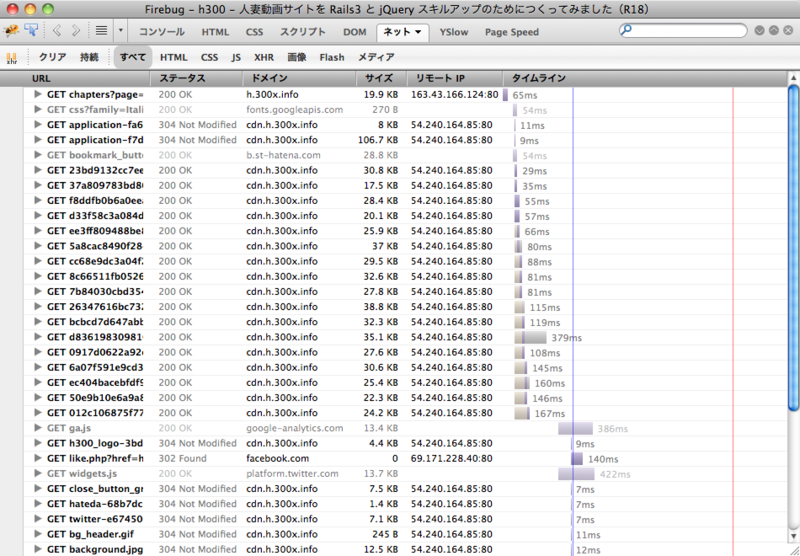Click the 379ms timeline bar
Screen dimensions: 800x556
pos(531,337)
